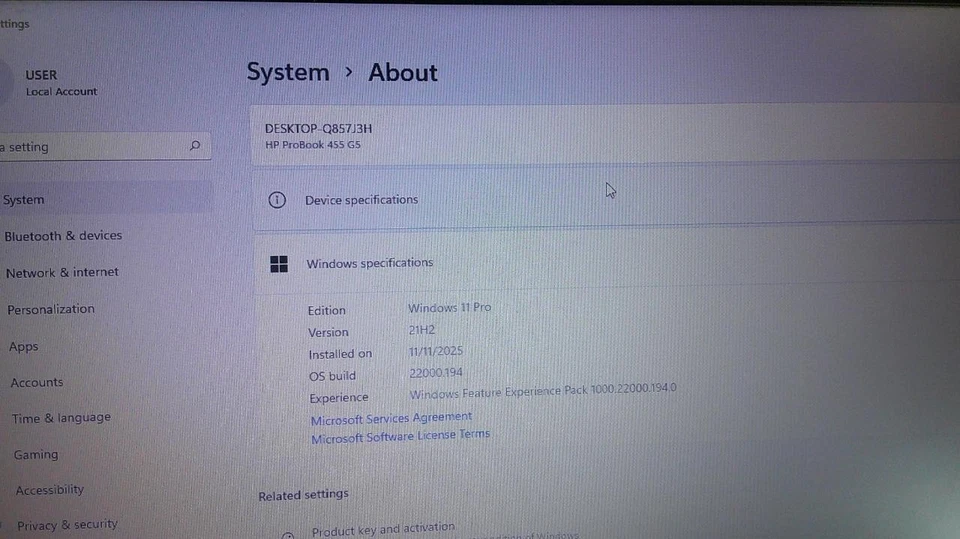Click the search magnifier icon
The height and width of the screenshot is (539, 960).
[195, 146]
